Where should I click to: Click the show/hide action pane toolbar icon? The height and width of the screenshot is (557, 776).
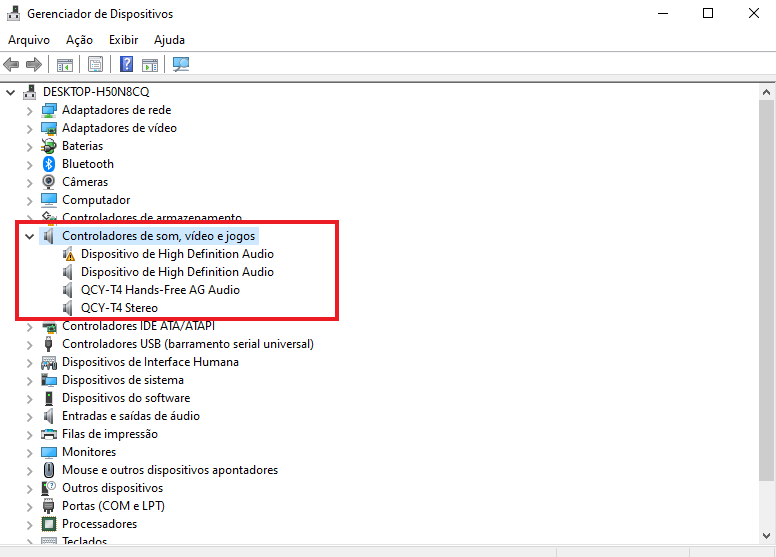pos(150,64)
